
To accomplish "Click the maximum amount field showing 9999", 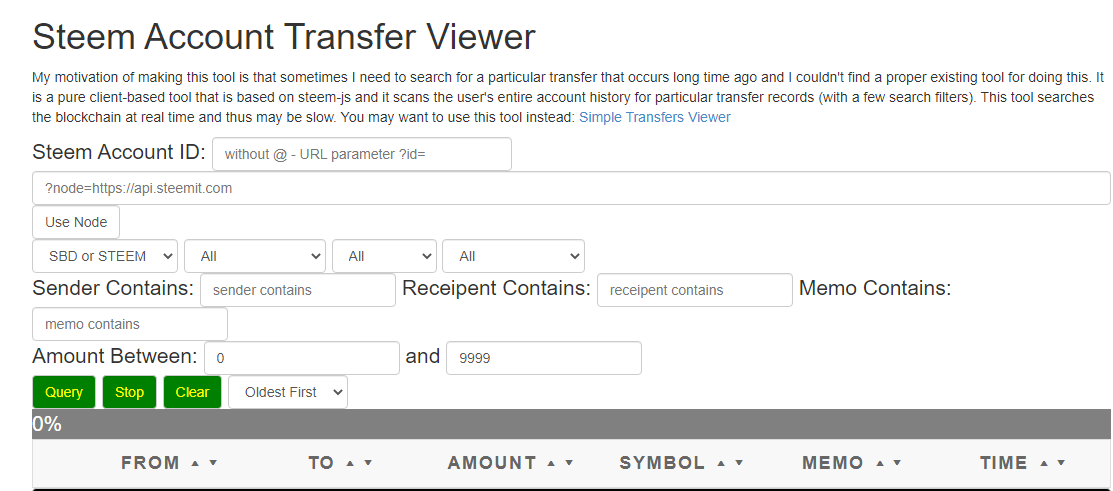I will (x=544, y=358).
